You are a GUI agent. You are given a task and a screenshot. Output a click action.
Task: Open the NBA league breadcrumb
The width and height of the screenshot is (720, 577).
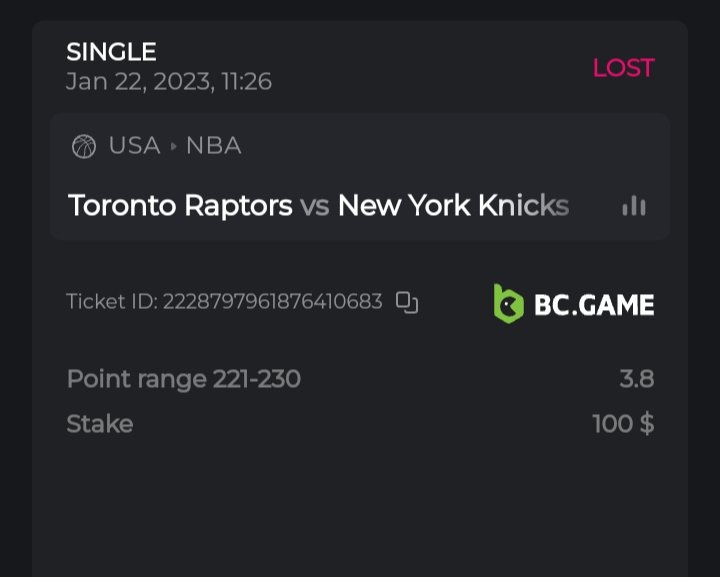(x=213, y=146)
